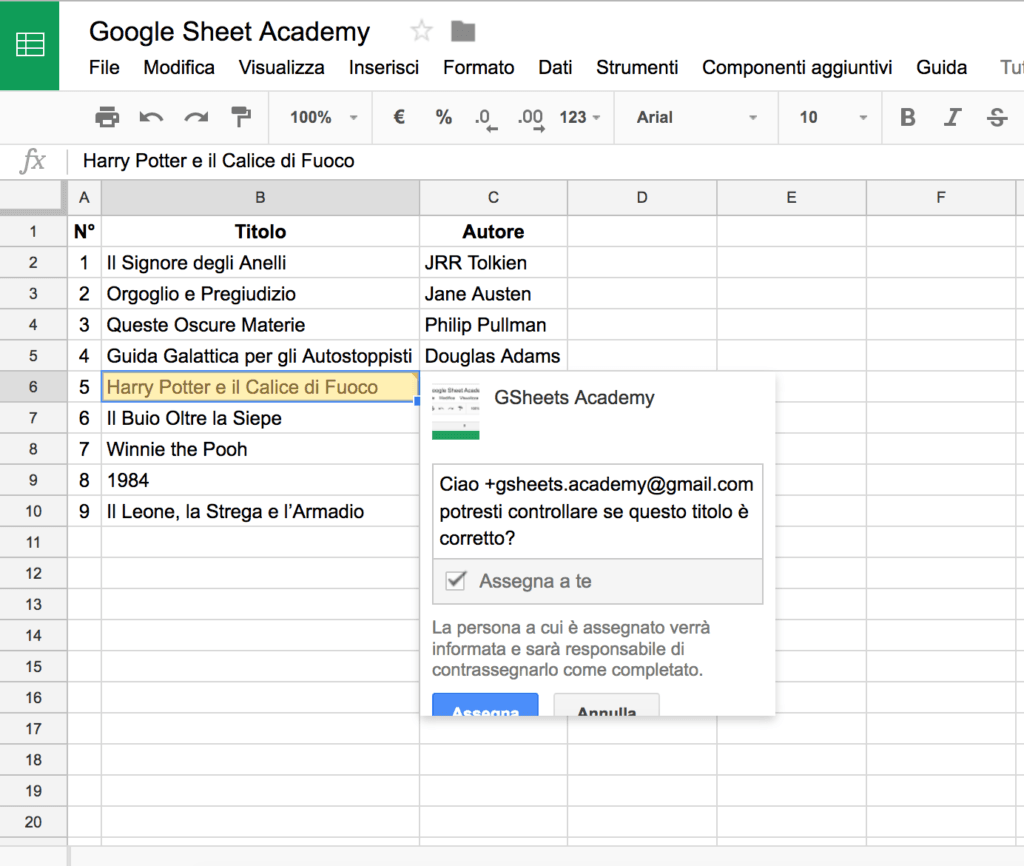
Task: Star the Google Sheet Academy document
Action: click(x=421, y=32)
